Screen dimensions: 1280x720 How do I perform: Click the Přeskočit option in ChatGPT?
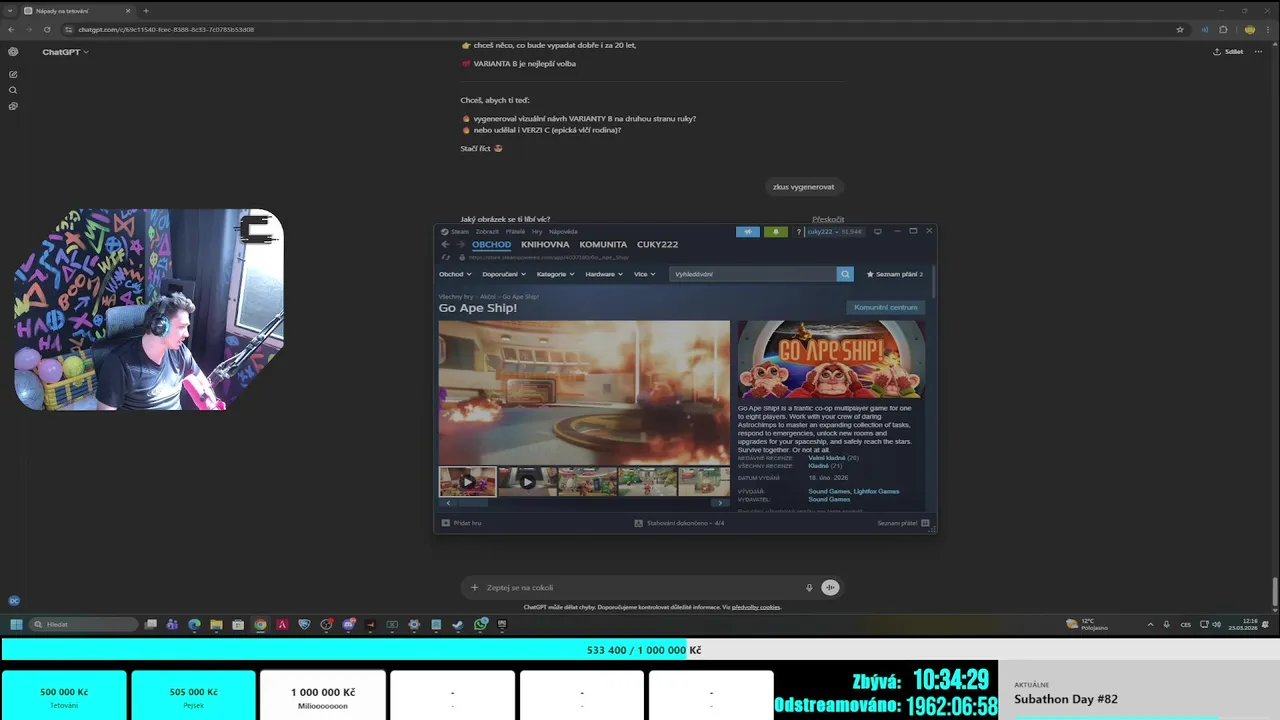pos(828,219)
